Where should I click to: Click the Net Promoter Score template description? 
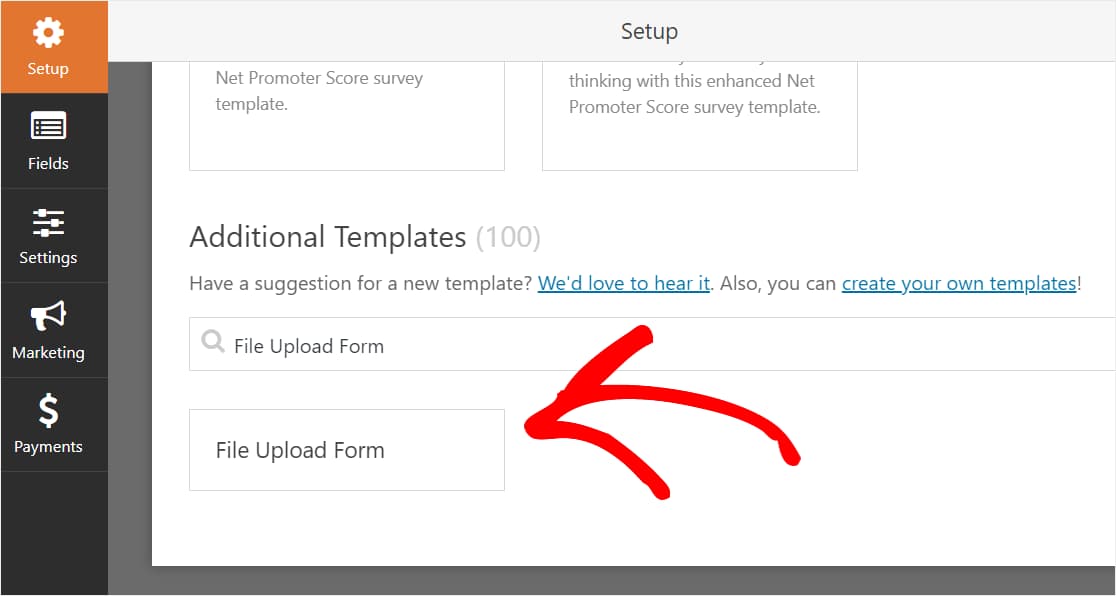point(319,91)
